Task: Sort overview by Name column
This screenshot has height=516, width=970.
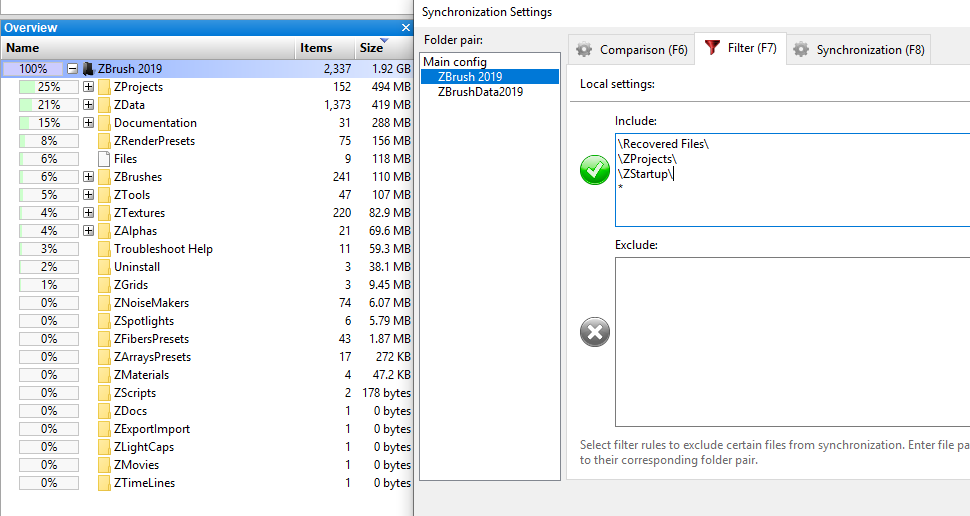Action: click(148, 48)
